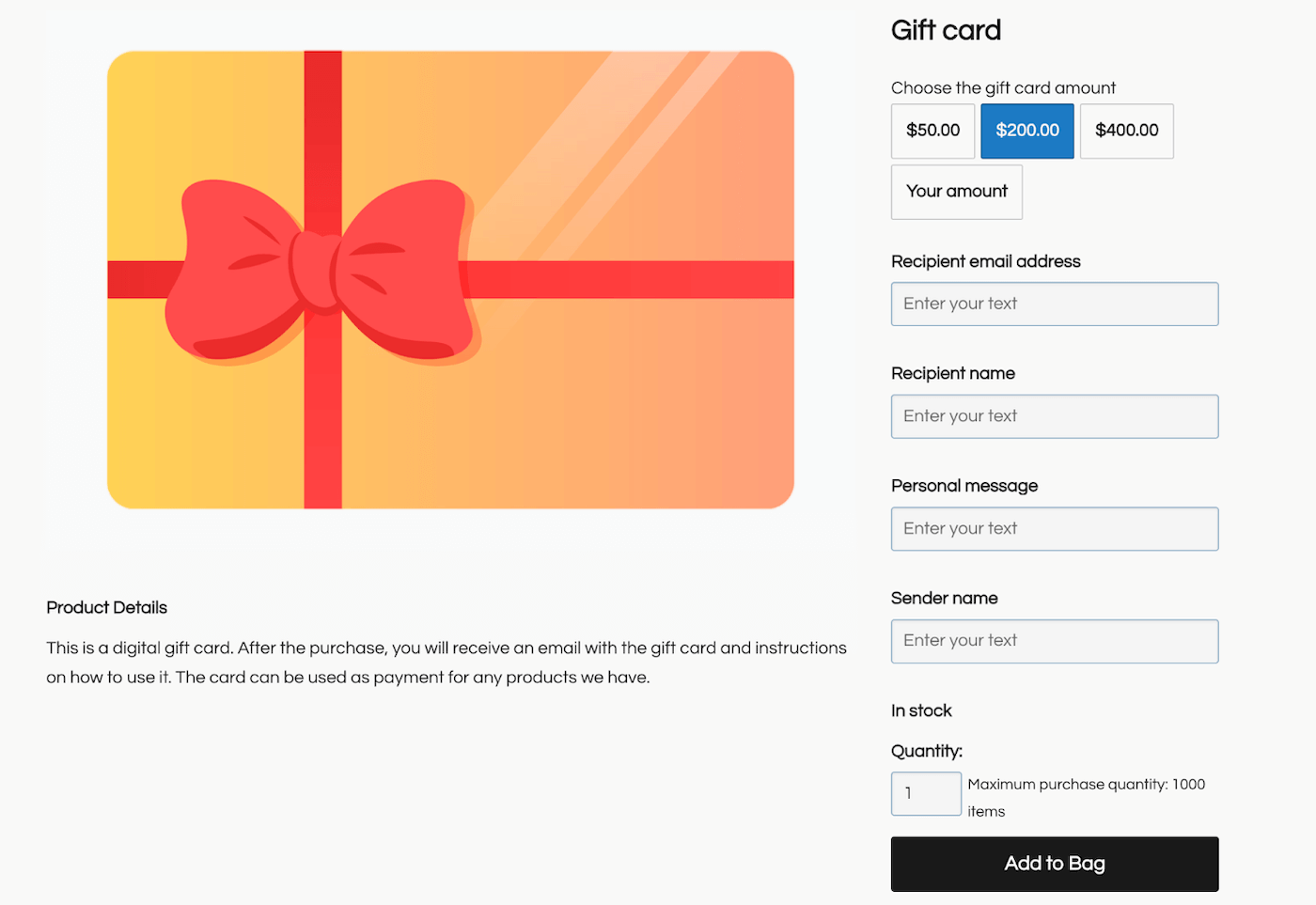
Task: Click the Maximum purchase quantity note
Action: point(1086,798)
